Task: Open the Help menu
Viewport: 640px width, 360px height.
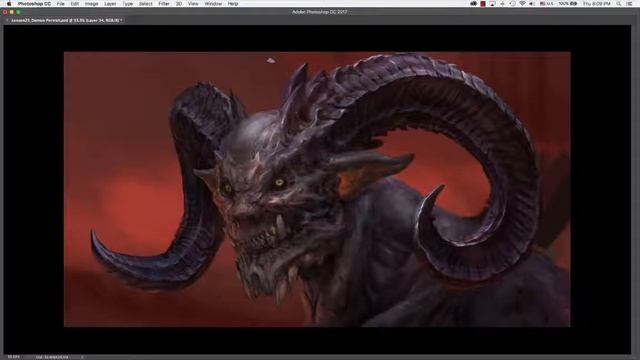Action: tap(233, 4)
